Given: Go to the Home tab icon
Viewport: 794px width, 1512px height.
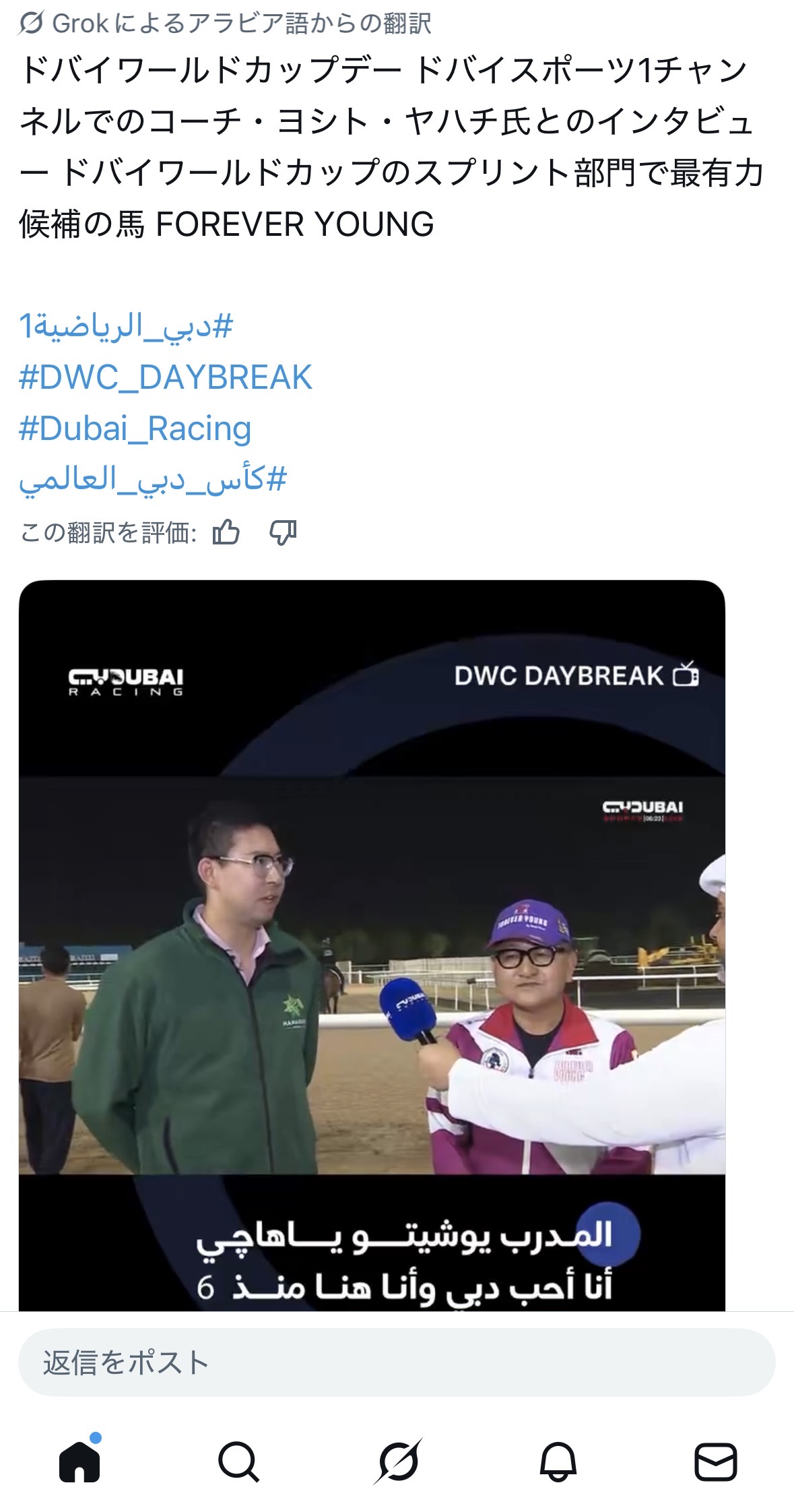Looking at the screenshot, I should (79, 1461).
